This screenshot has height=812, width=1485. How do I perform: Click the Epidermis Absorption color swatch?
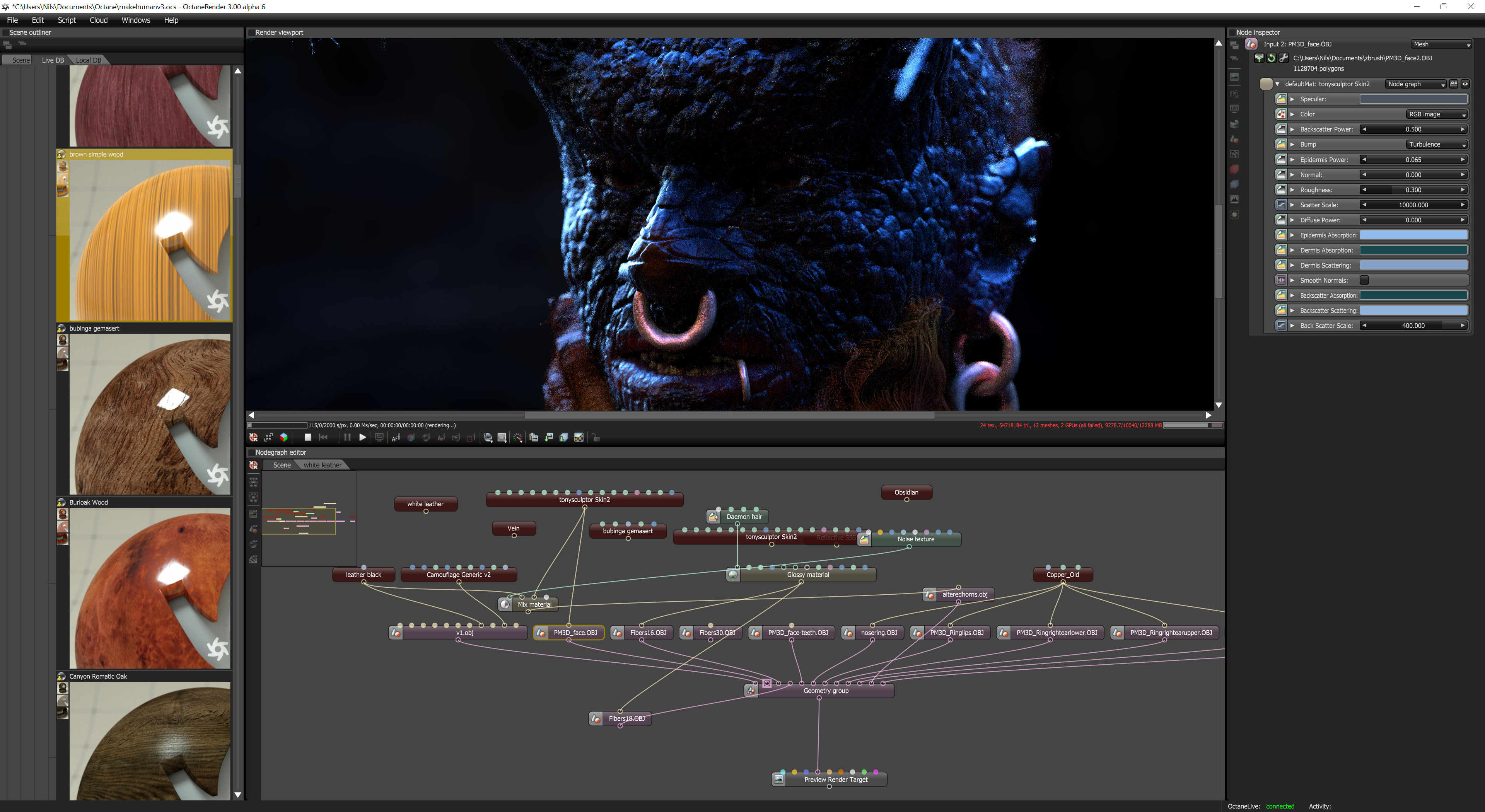(x=1413, y=235)
